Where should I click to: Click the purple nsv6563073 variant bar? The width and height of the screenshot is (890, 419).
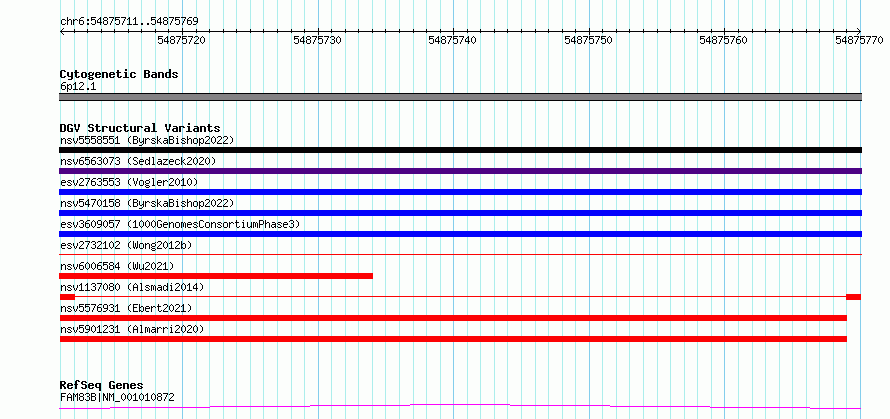click(460, 171)
